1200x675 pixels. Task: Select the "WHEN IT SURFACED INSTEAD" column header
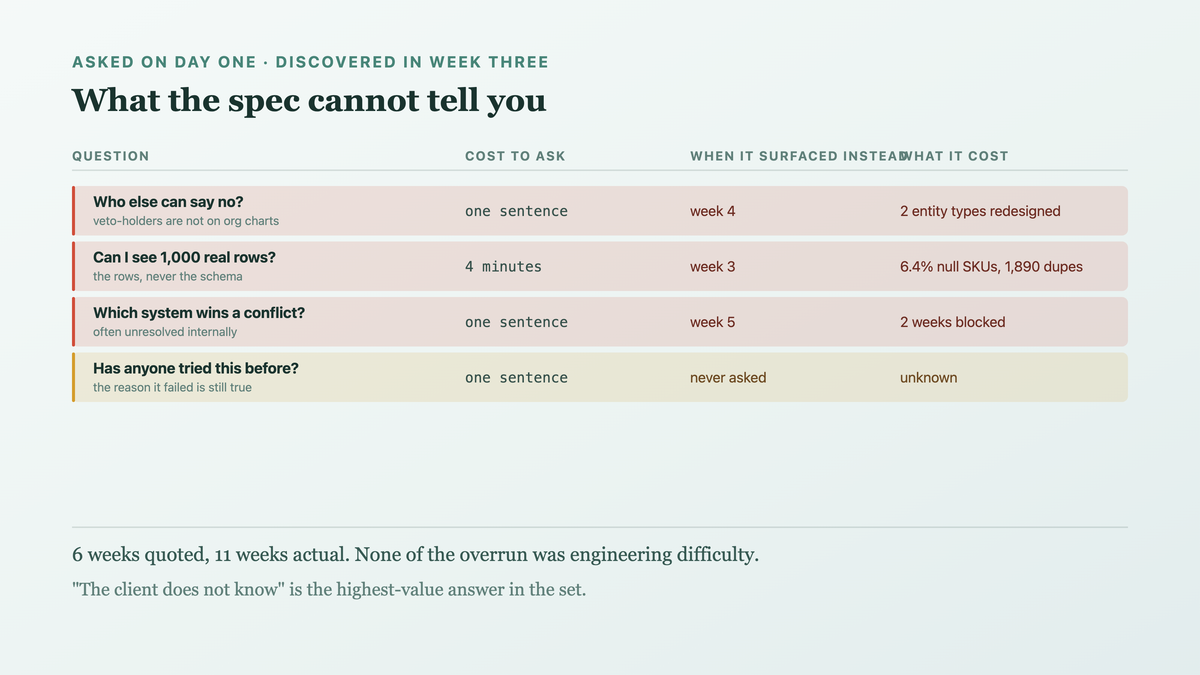click(799, 156)
